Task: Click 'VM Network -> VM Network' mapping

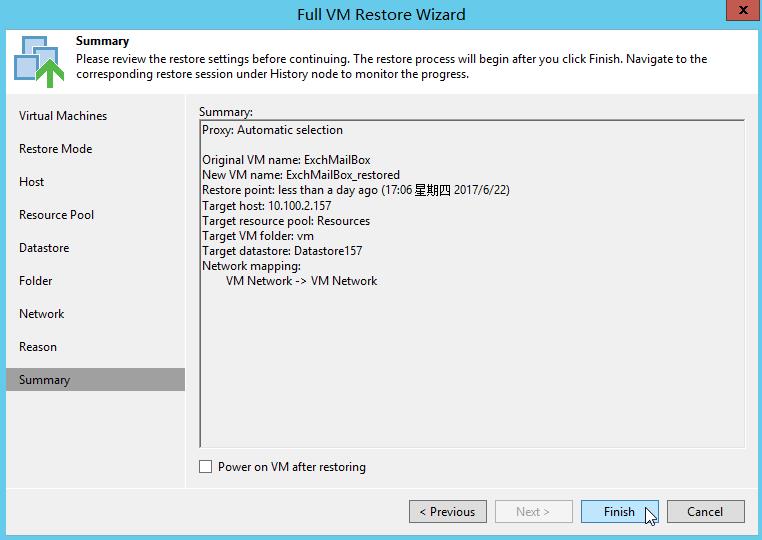Action: (x=301, y=281)
